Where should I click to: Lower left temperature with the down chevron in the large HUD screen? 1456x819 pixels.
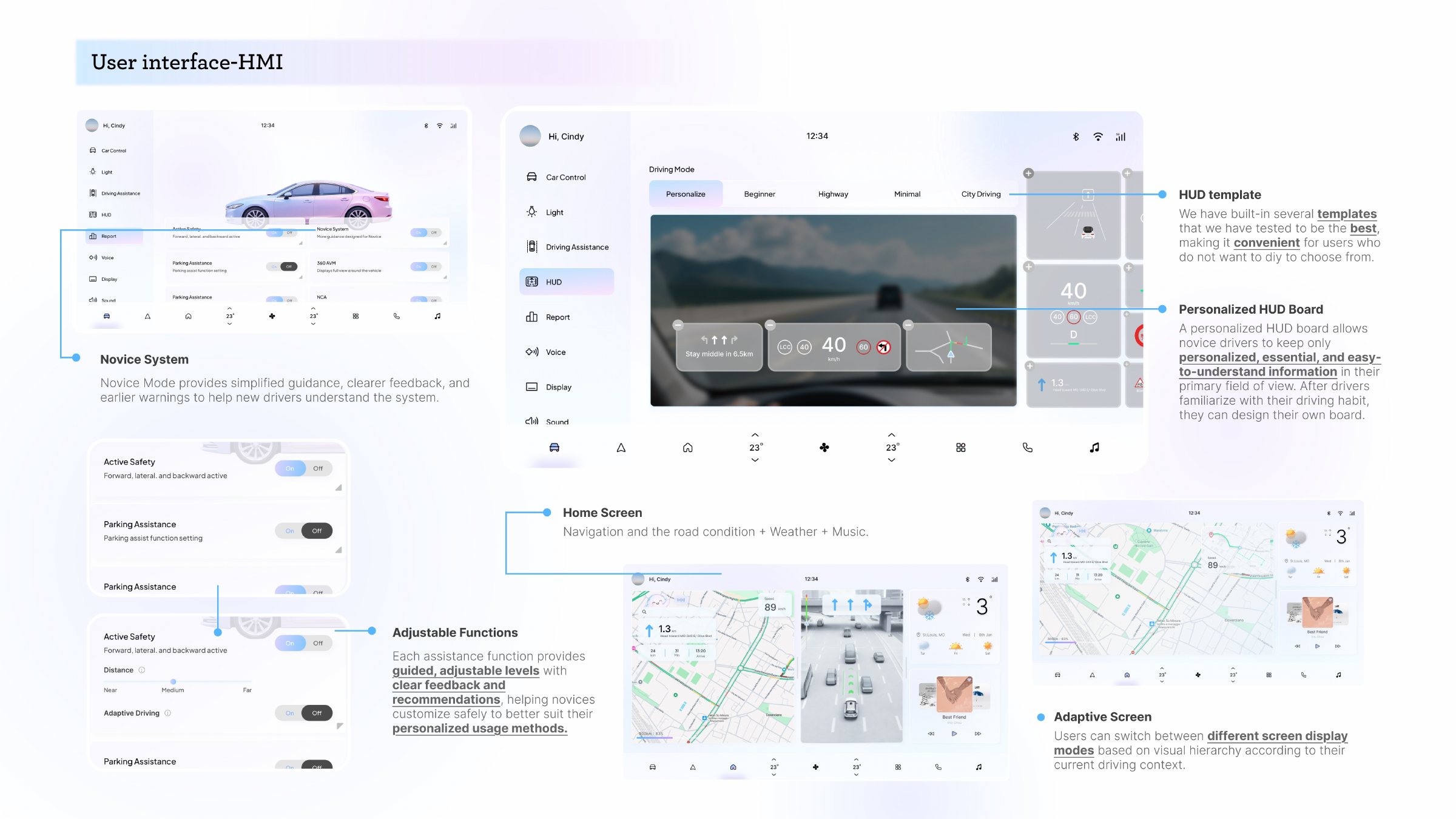(x=755, y=460)
